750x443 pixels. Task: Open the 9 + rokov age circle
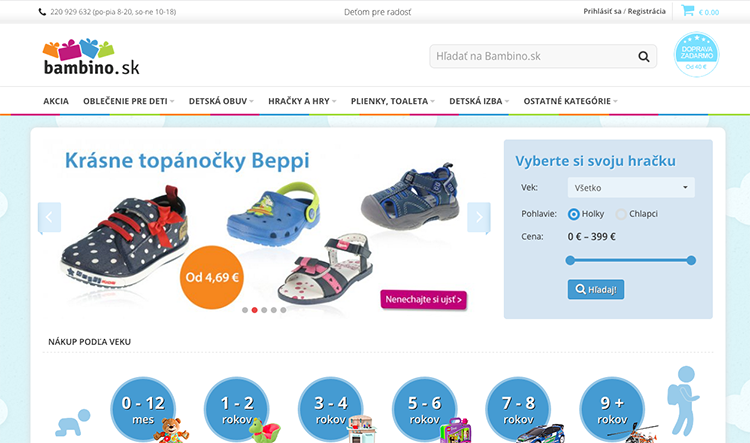click(x=612, y=410)
